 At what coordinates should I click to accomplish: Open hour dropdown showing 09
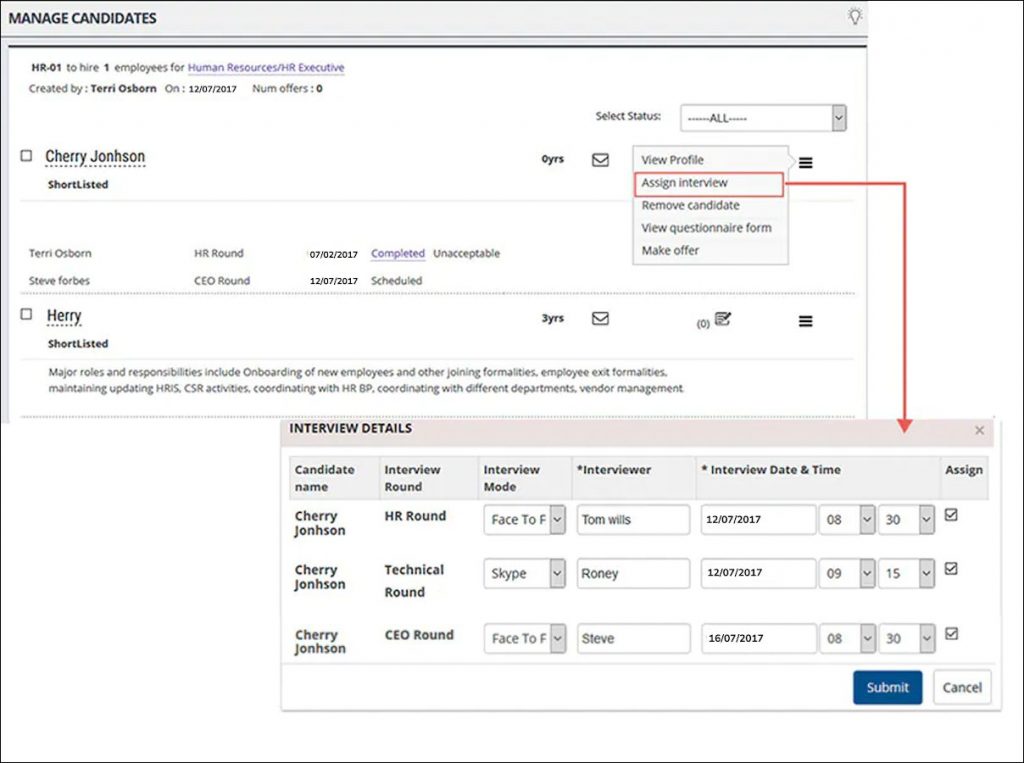coord(847,573)
